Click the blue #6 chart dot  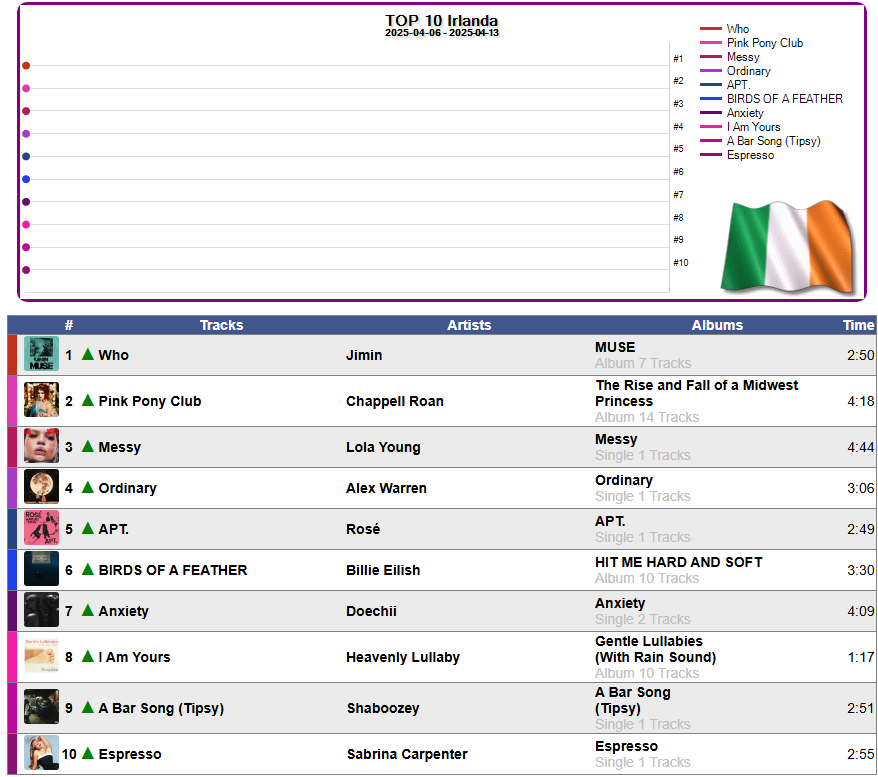coord(26,179)
